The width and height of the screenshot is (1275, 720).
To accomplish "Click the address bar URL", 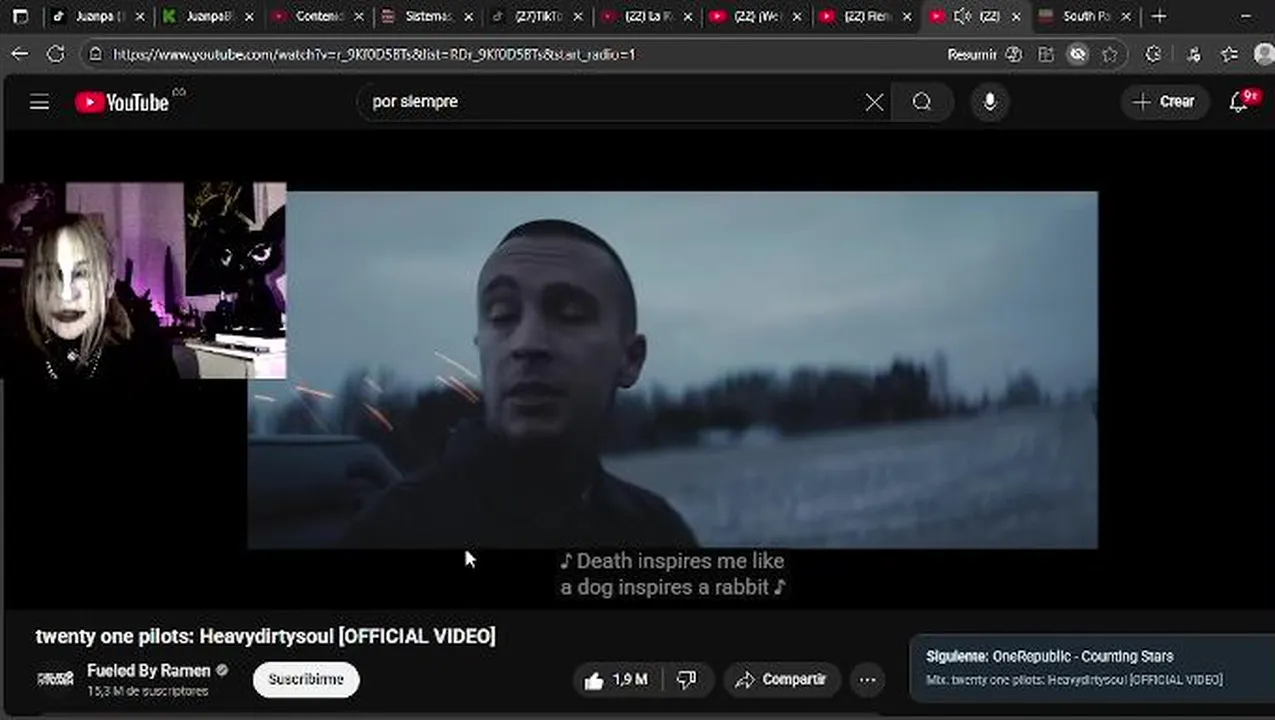I will click(x=375, y=55).
